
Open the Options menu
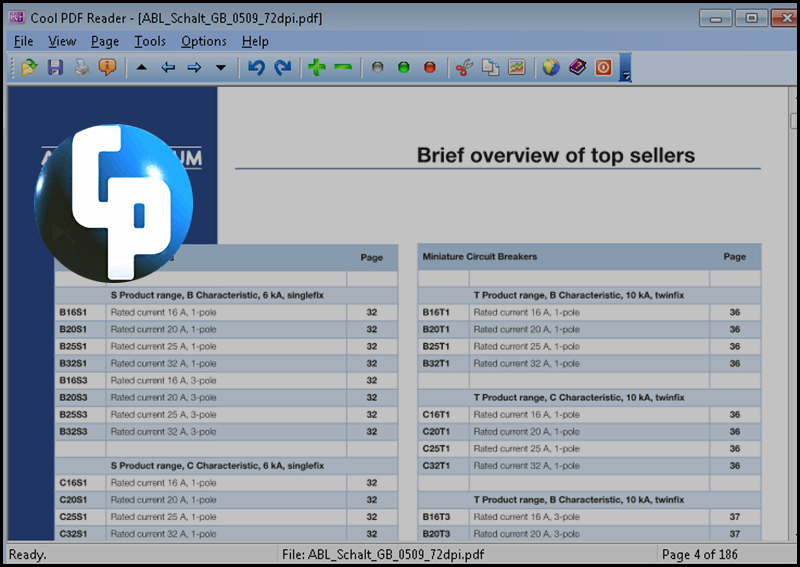(204, 41)
